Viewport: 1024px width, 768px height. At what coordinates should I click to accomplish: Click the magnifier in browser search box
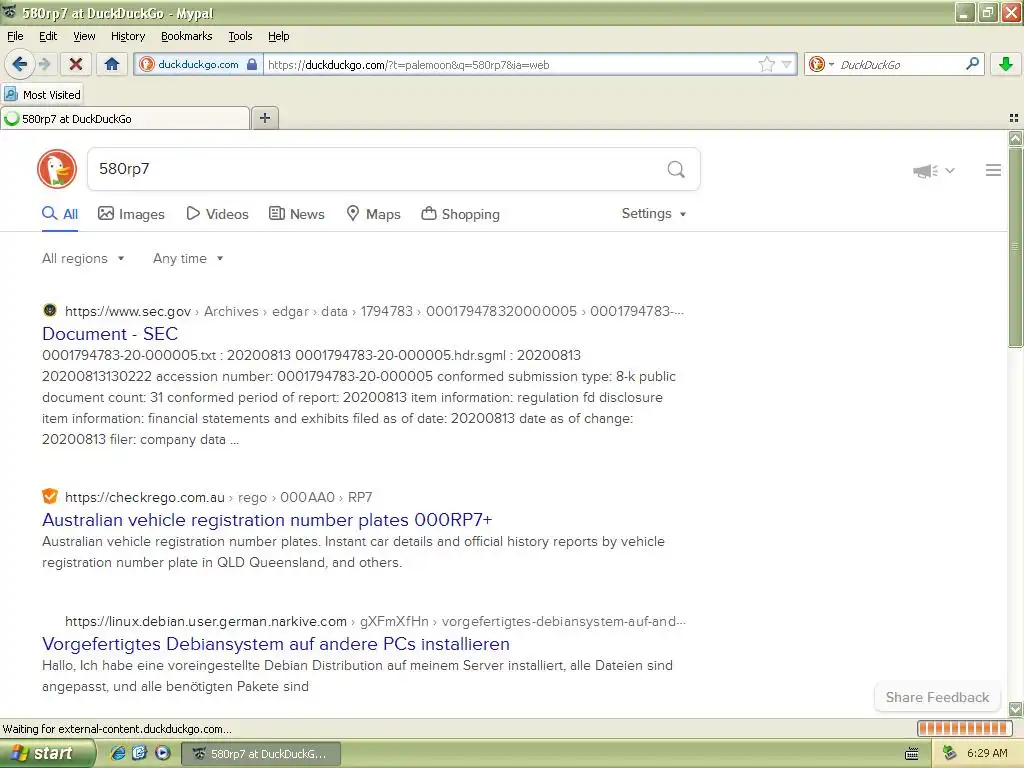coord(972,64)
